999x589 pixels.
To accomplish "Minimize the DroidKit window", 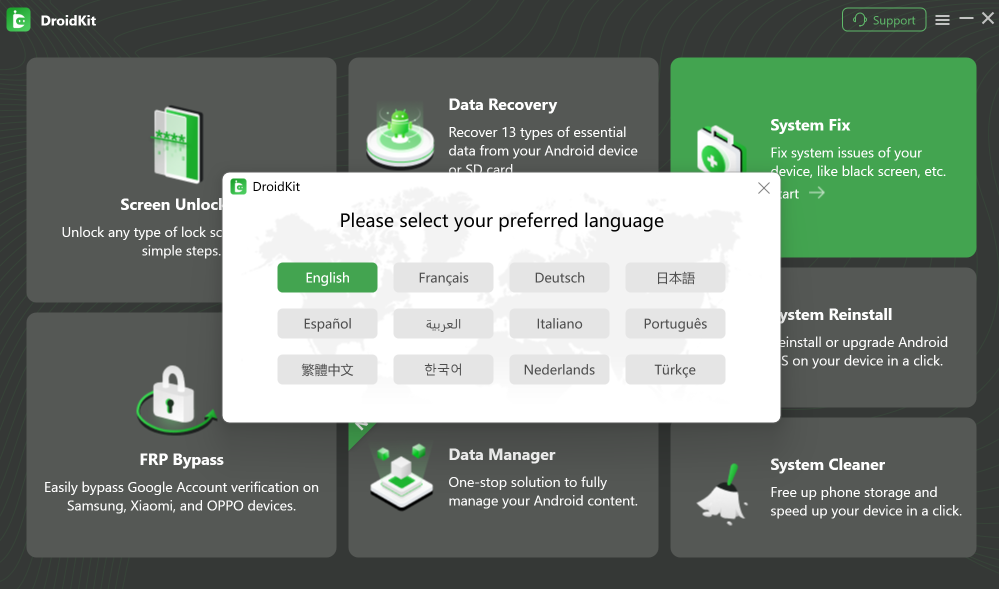I will (x=966, y=18).
